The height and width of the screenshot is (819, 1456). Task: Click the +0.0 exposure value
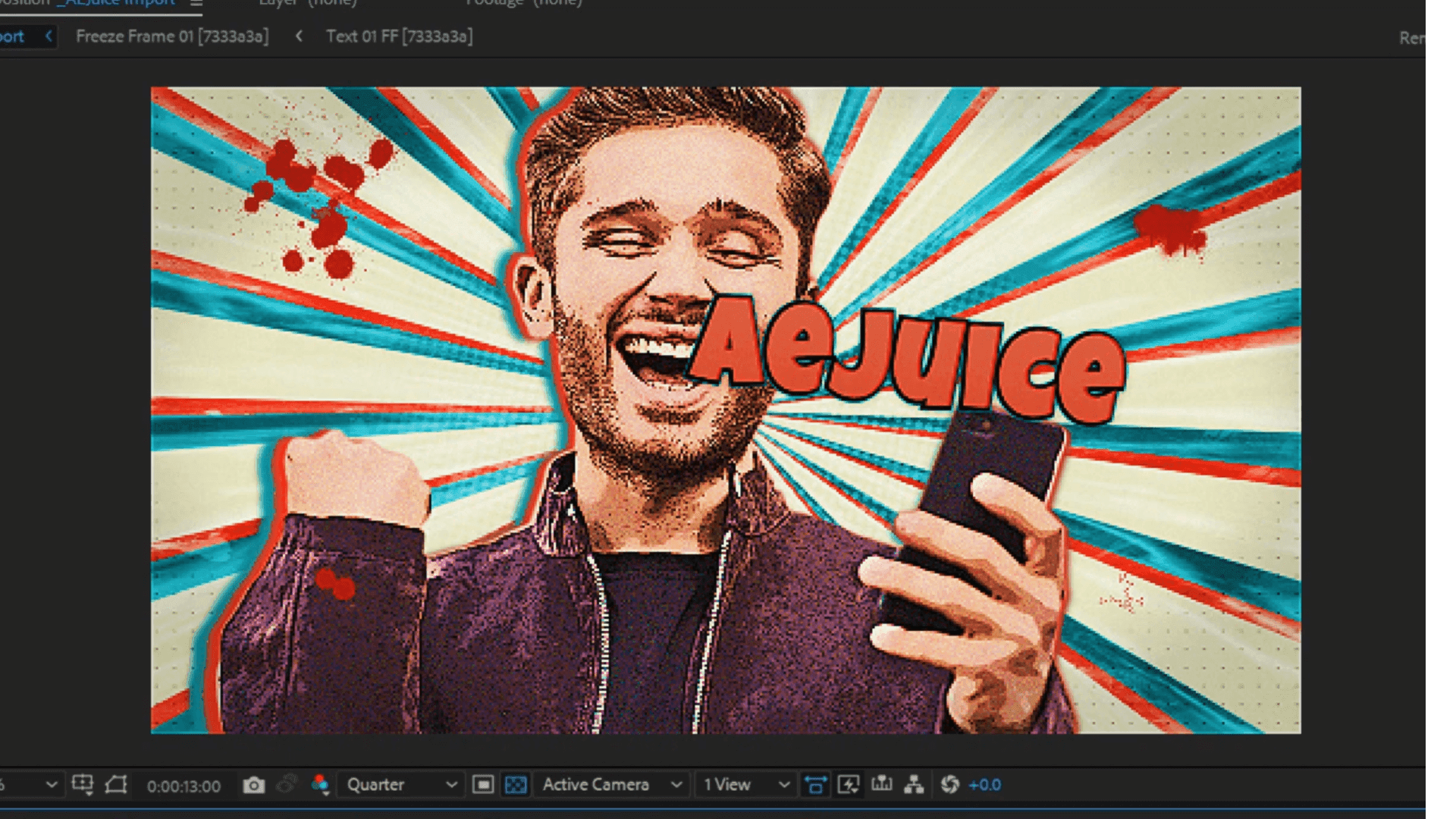click(985, 785)
